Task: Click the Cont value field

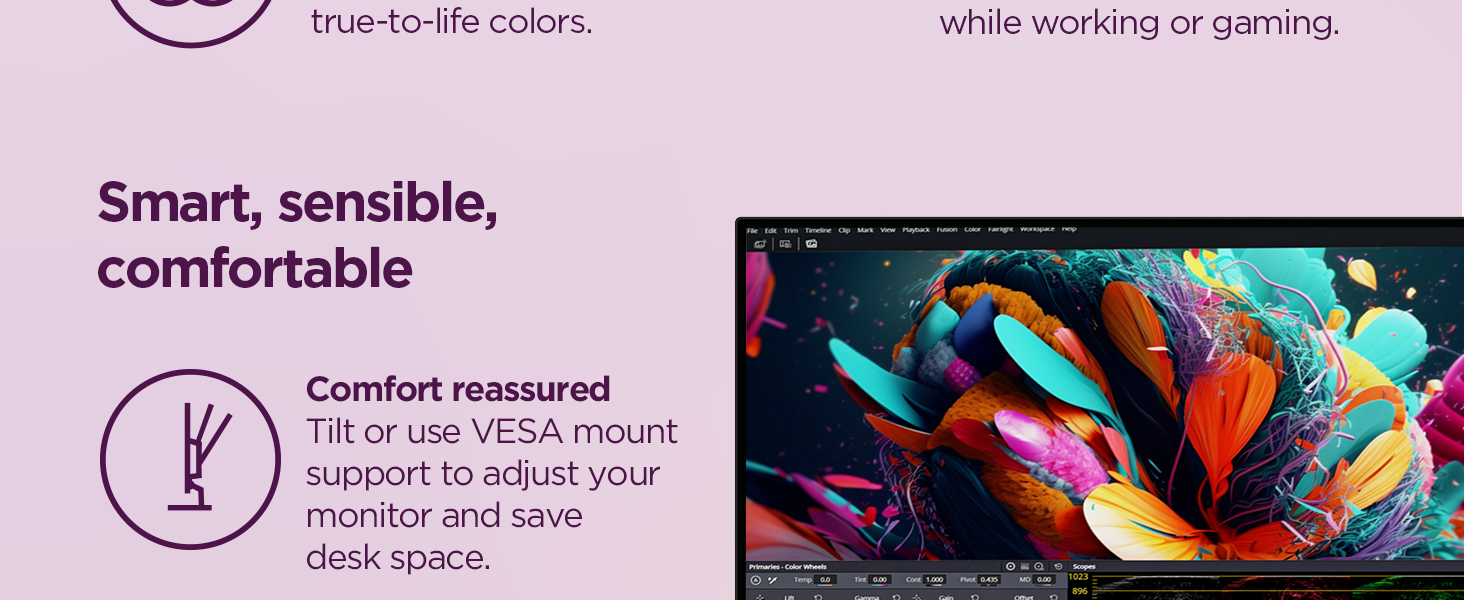Action: (x=934, y=580)
